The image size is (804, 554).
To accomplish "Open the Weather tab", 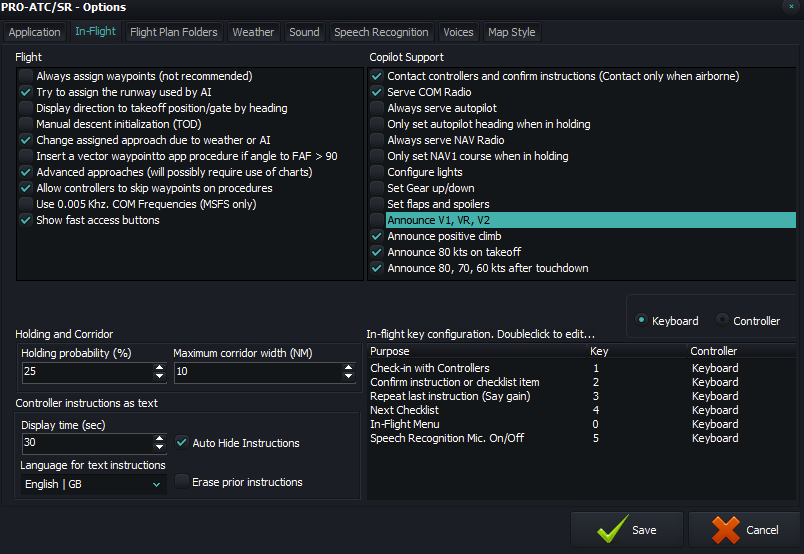I will (253, 32).
